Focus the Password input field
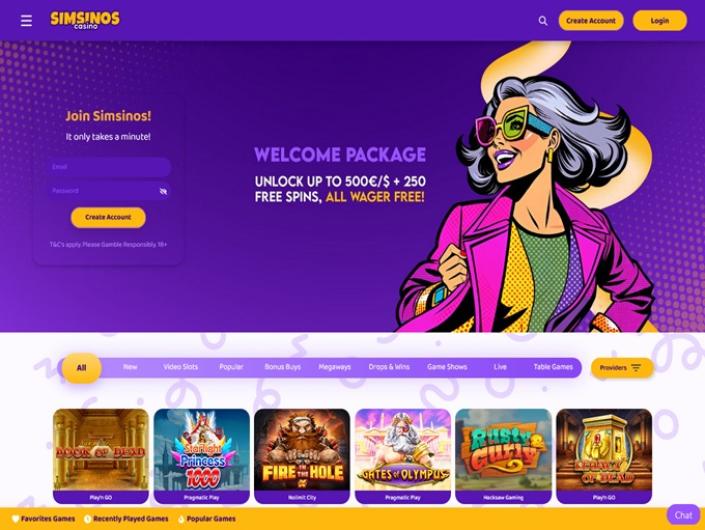This screenshot has height=530, width=705. [108, 191]
